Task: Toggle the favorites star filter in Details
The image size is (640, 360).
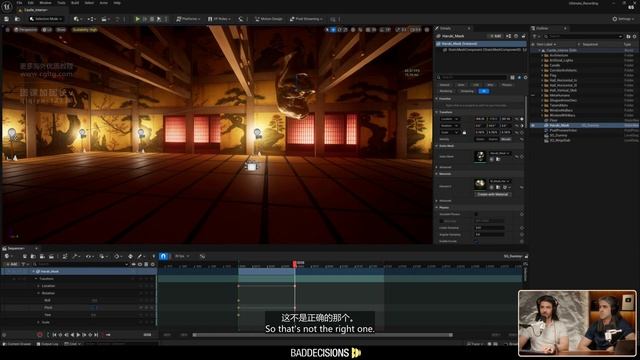Action: (519, 78)
